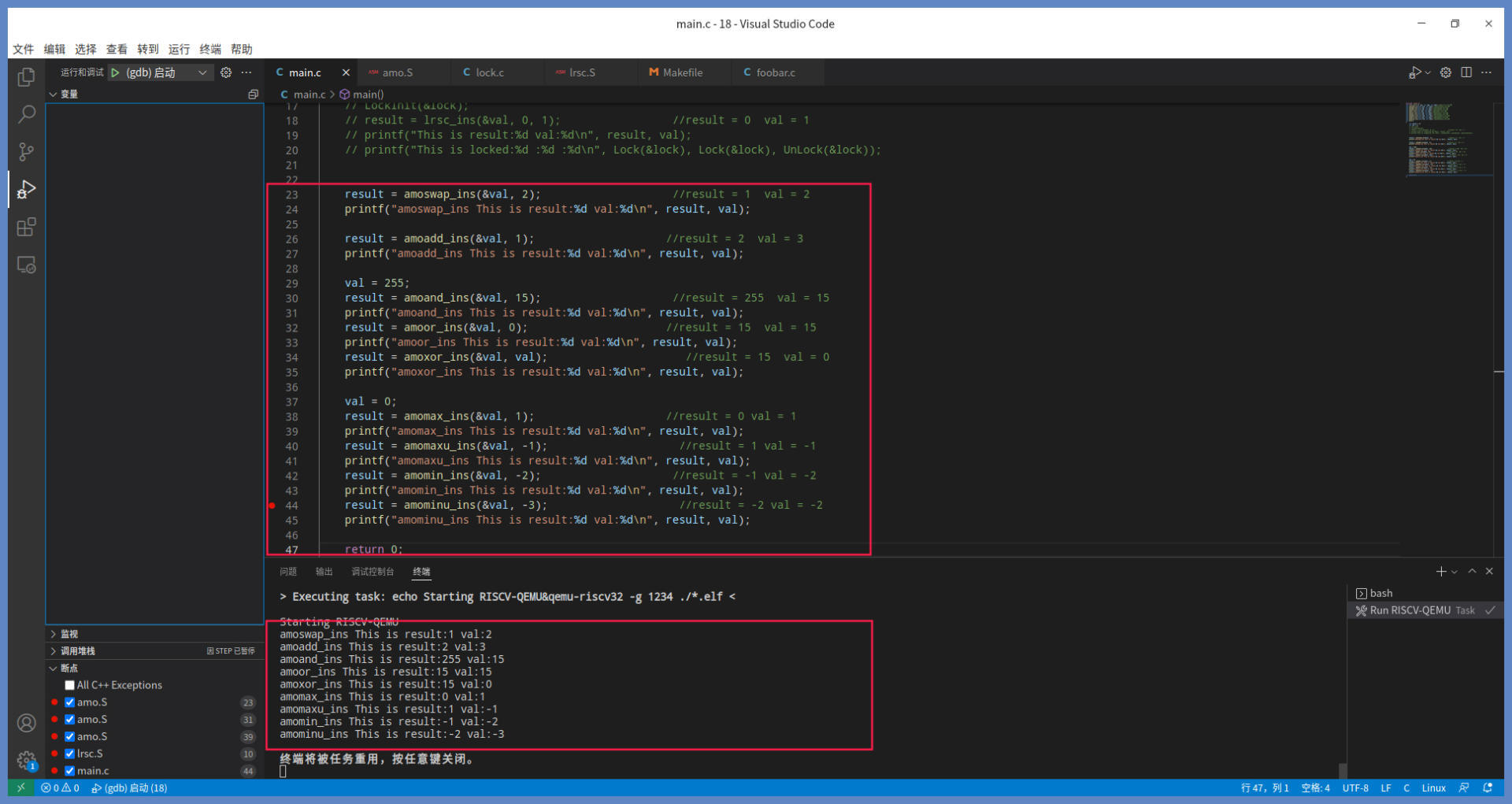Disable the main.c breakpoint on line 44
Screen dimensions: 1512x804
pos(70,771)
